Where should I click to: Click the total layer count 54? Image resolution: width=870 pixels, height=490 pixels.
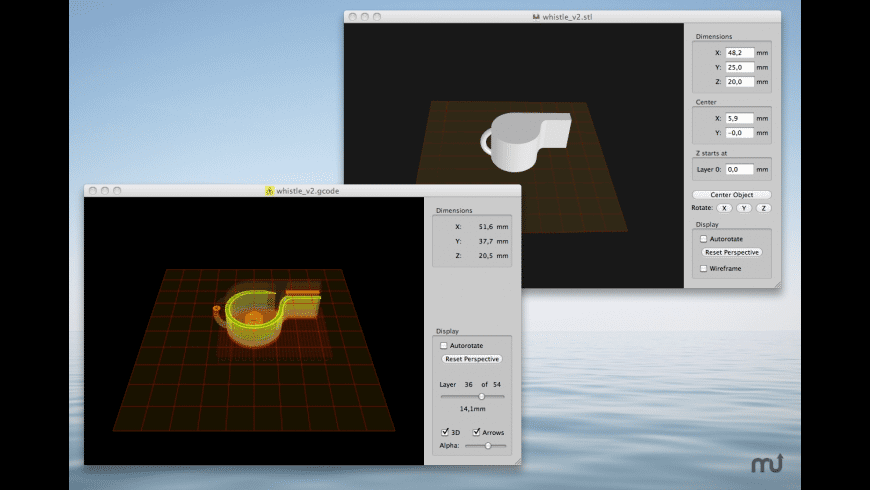[x=497, y=384]
